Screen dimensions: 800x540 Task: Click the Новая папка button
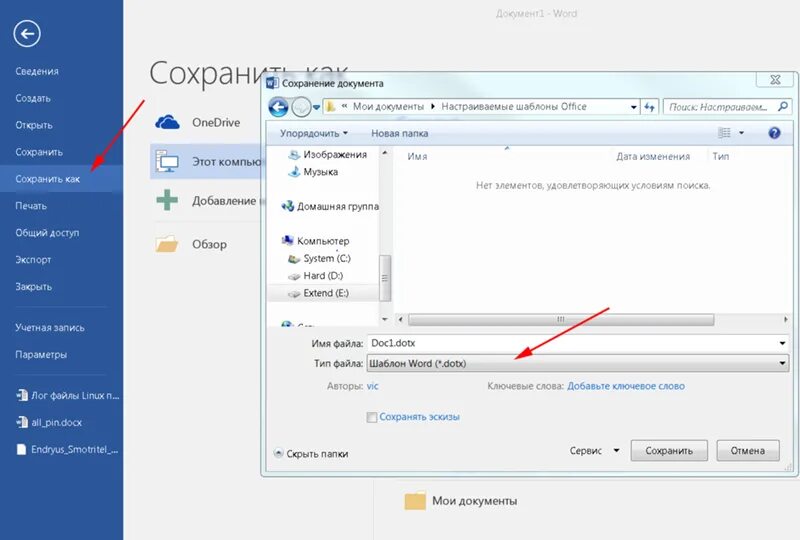[399, 133]
